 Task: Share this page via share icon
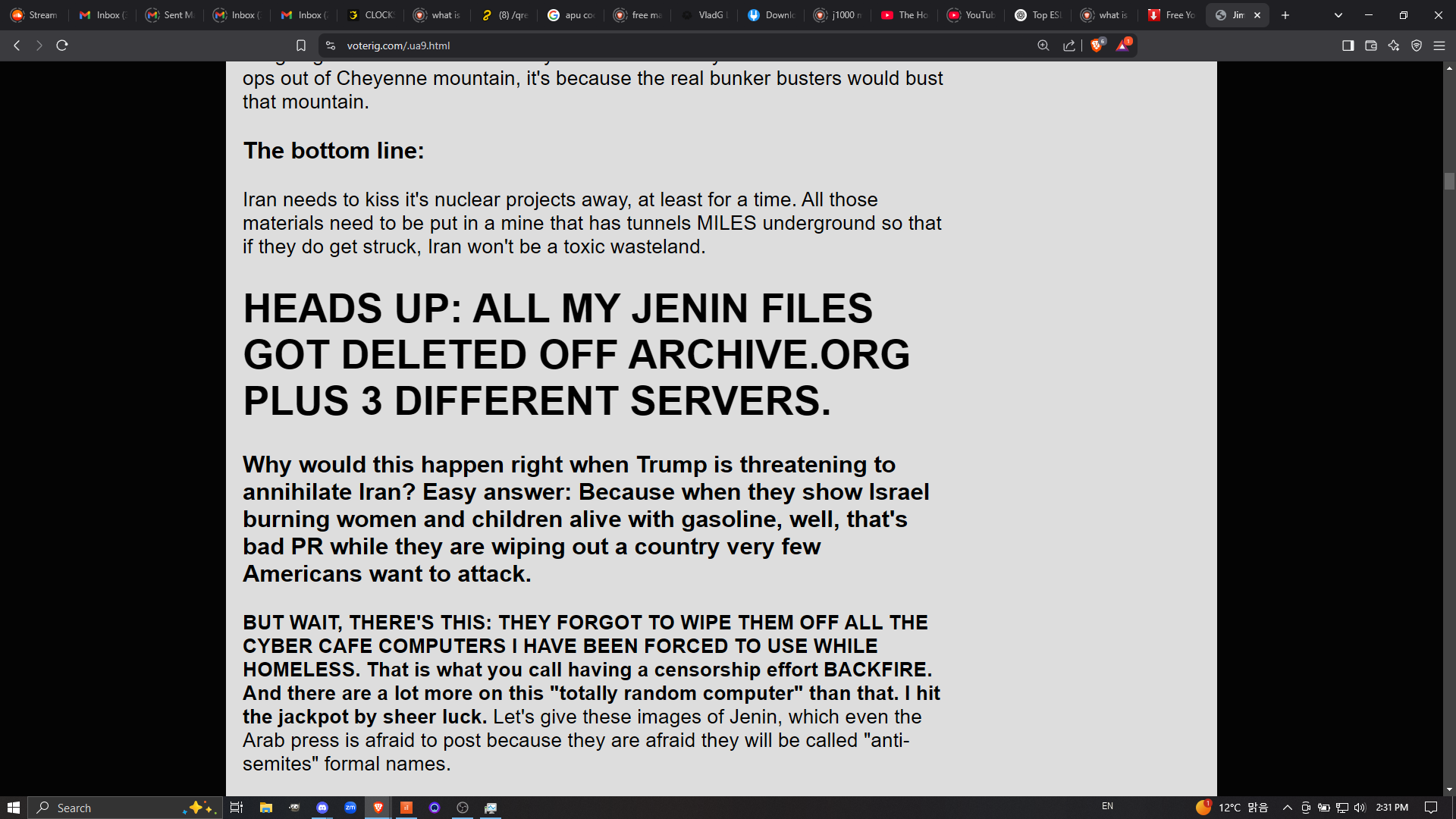[x=1069, y=45]
